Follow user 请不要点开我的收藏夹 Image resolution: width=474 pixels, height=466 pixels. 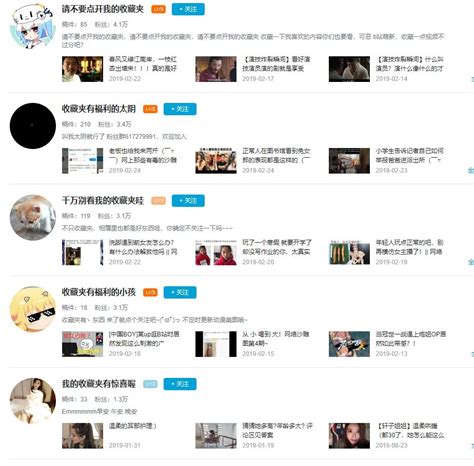[x=188, y=9]
